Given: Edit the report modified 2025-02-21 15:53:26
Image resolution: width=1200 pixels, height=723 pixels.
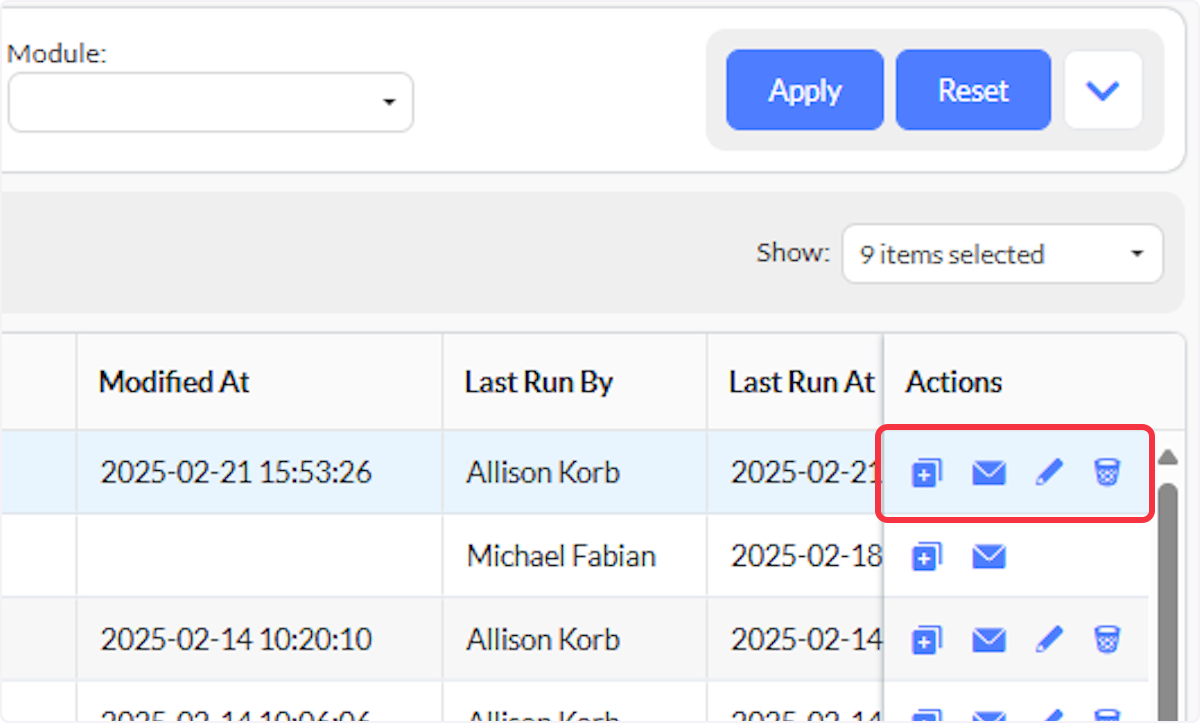Looking at the screenshot, I should click(1049, 472).
